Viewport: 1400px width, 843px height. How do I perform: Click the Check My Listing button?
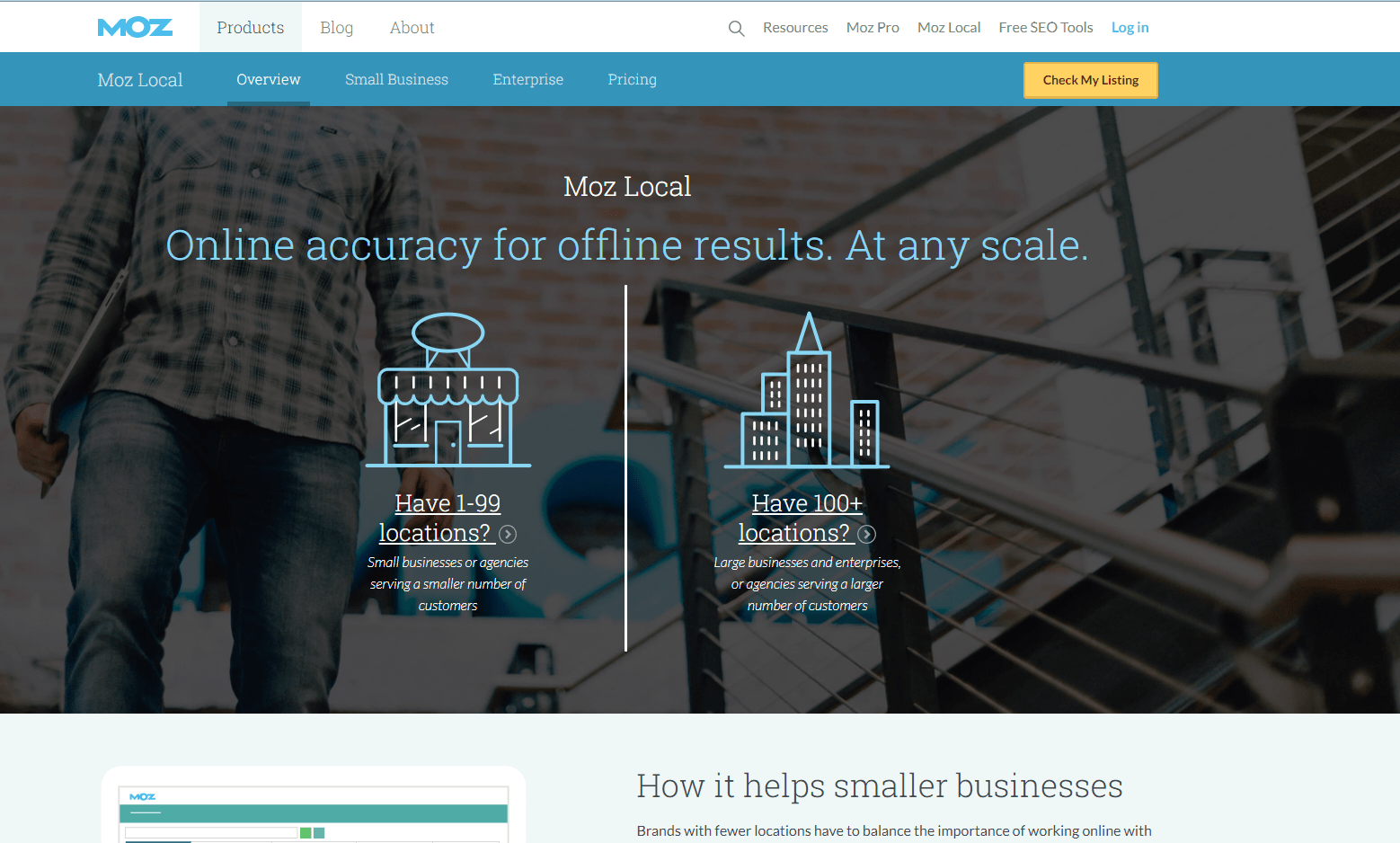point(1091,80)
